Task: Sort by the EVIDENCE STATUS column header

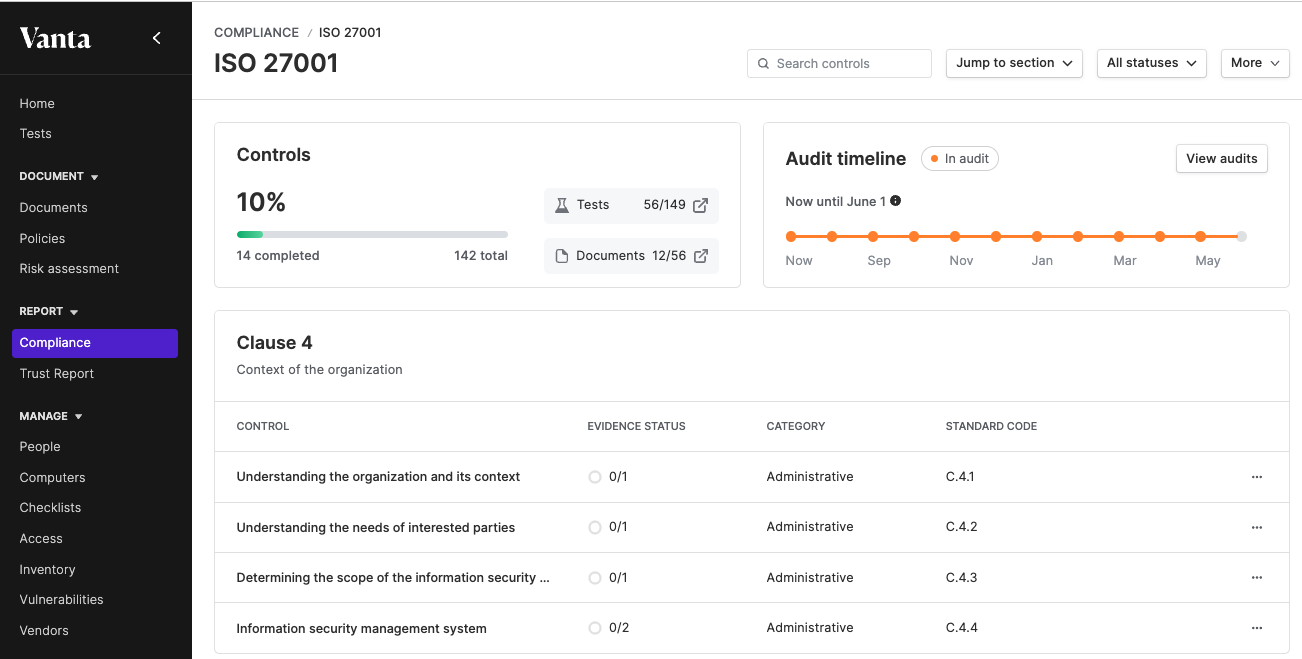Action: click(x=636, y=426)
